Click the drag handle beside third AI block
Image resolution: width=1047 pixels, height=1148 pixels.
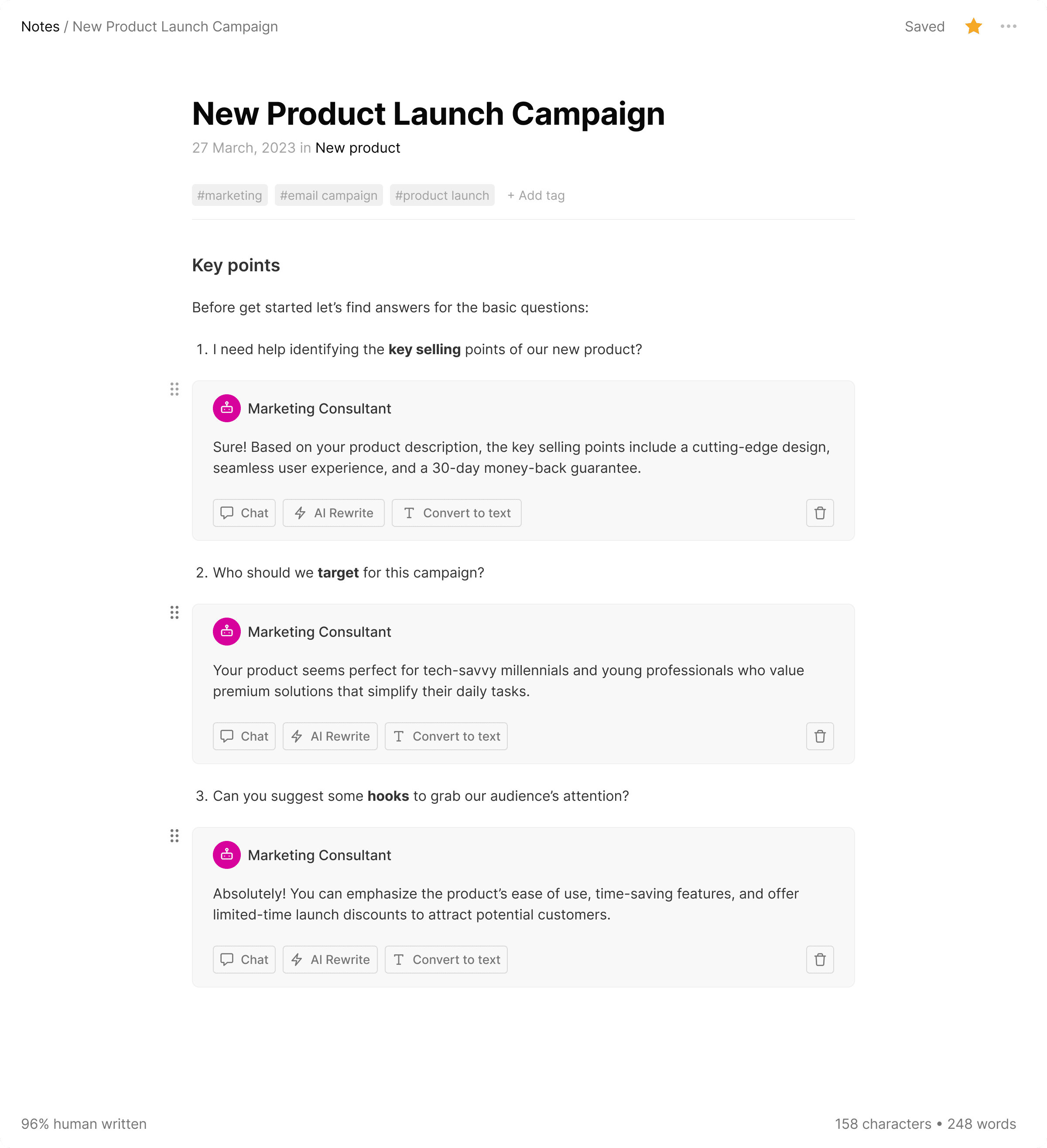(174, 835)
